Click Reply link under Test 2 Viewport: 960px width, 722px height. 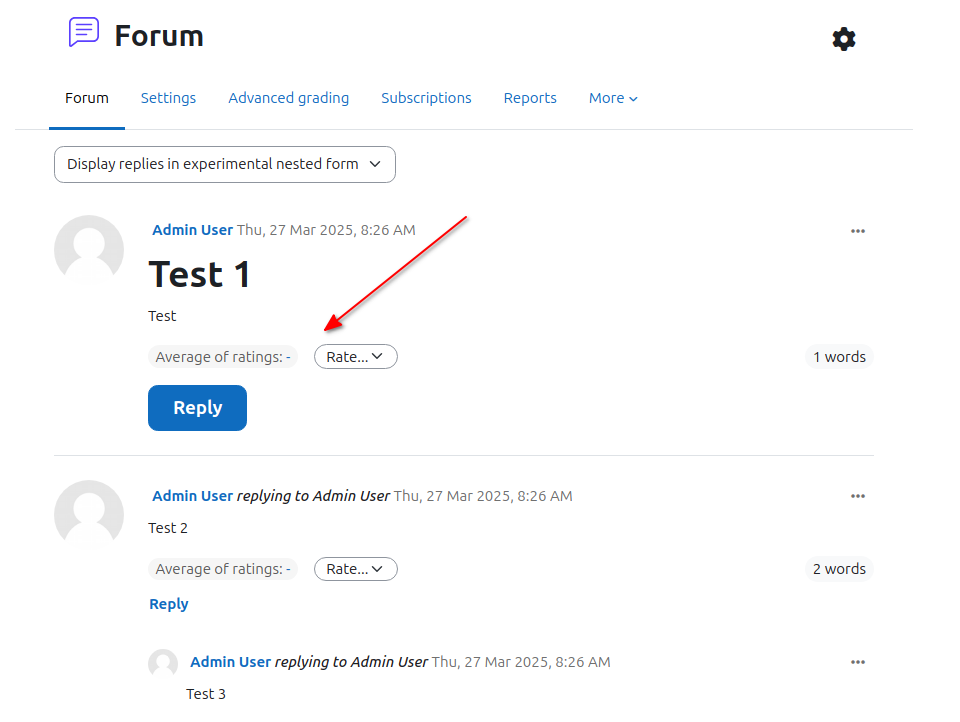click(x=169, y=604)
